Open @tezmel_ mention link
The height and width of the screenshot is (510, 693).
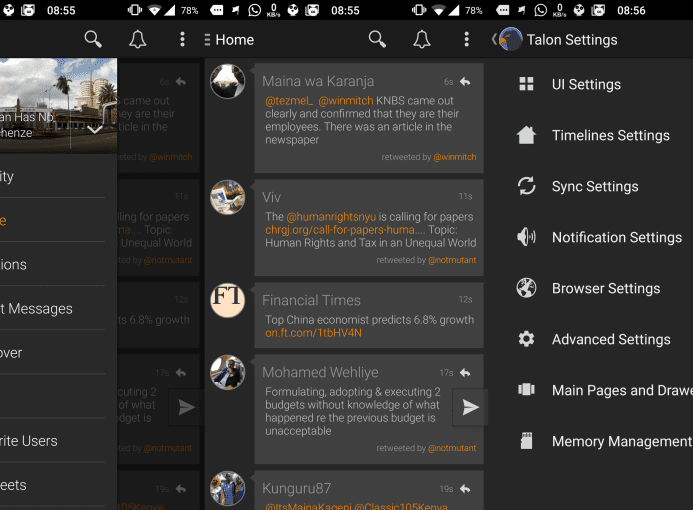[x=289, y=101]
